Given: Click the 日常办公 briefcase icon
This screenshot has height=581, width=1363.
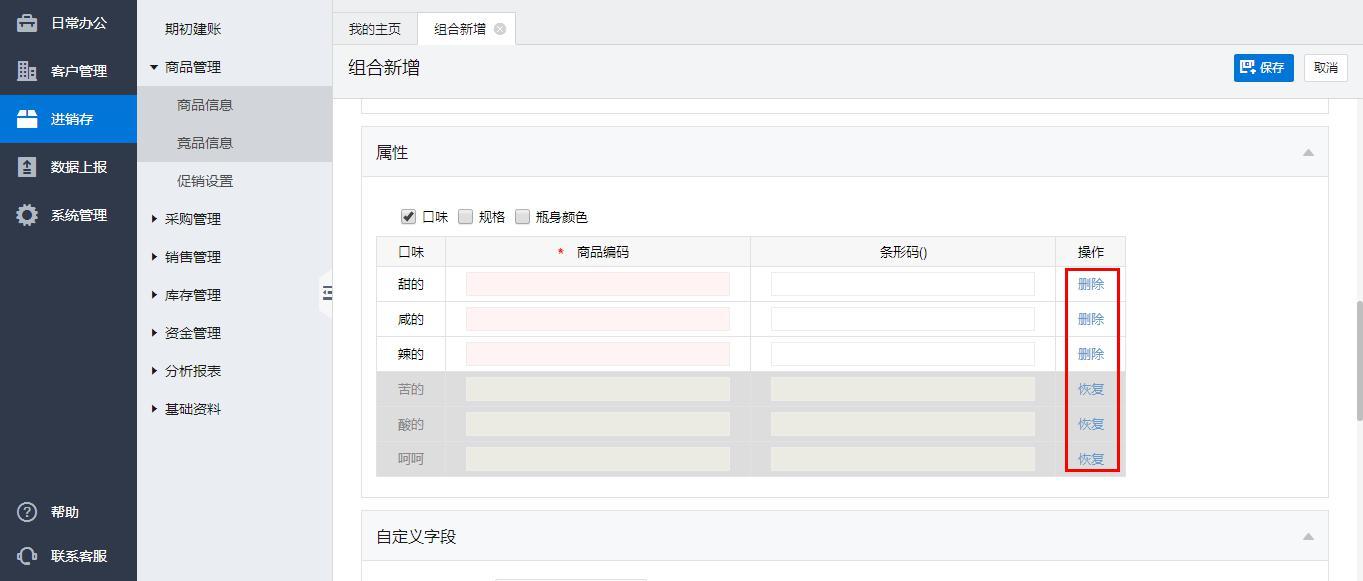Looking at the screenshot, I should [x=27, y=23].
